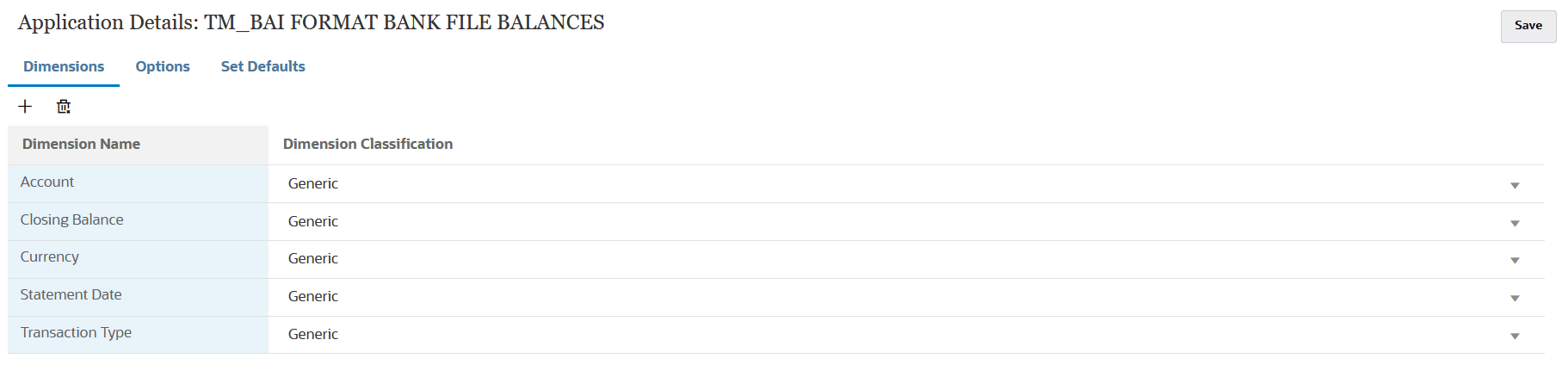
Task: Expand Transaction Type classification dropdown arrow
Action: pyautogui.click(x=1515, y=336)
